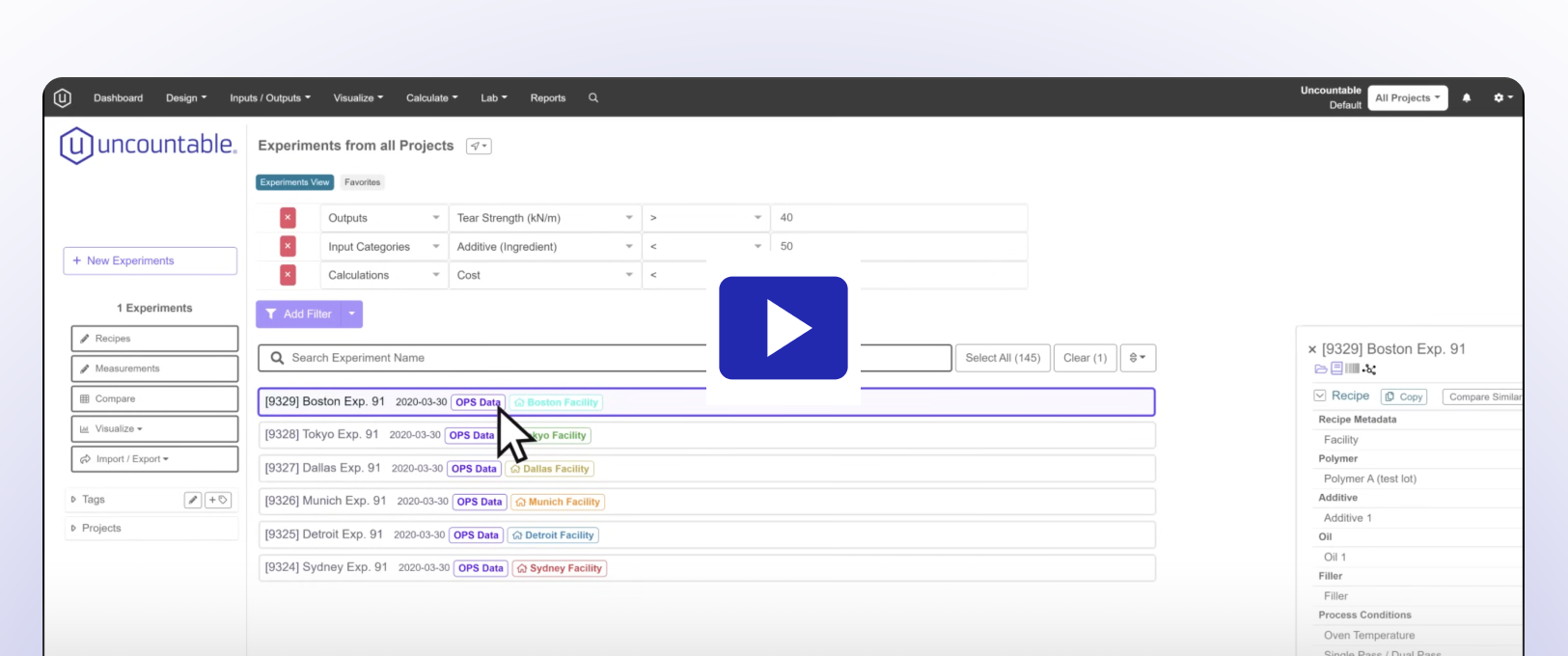Select the [9327] Dallas Exp. 91 row

pyautogui.click(x=706, y=468)
